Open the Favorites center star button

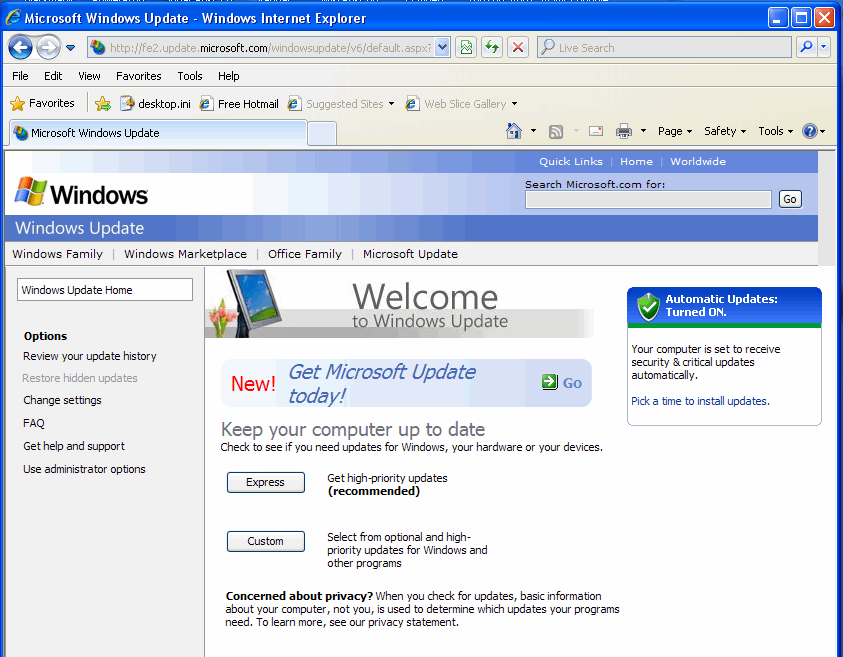42,103
